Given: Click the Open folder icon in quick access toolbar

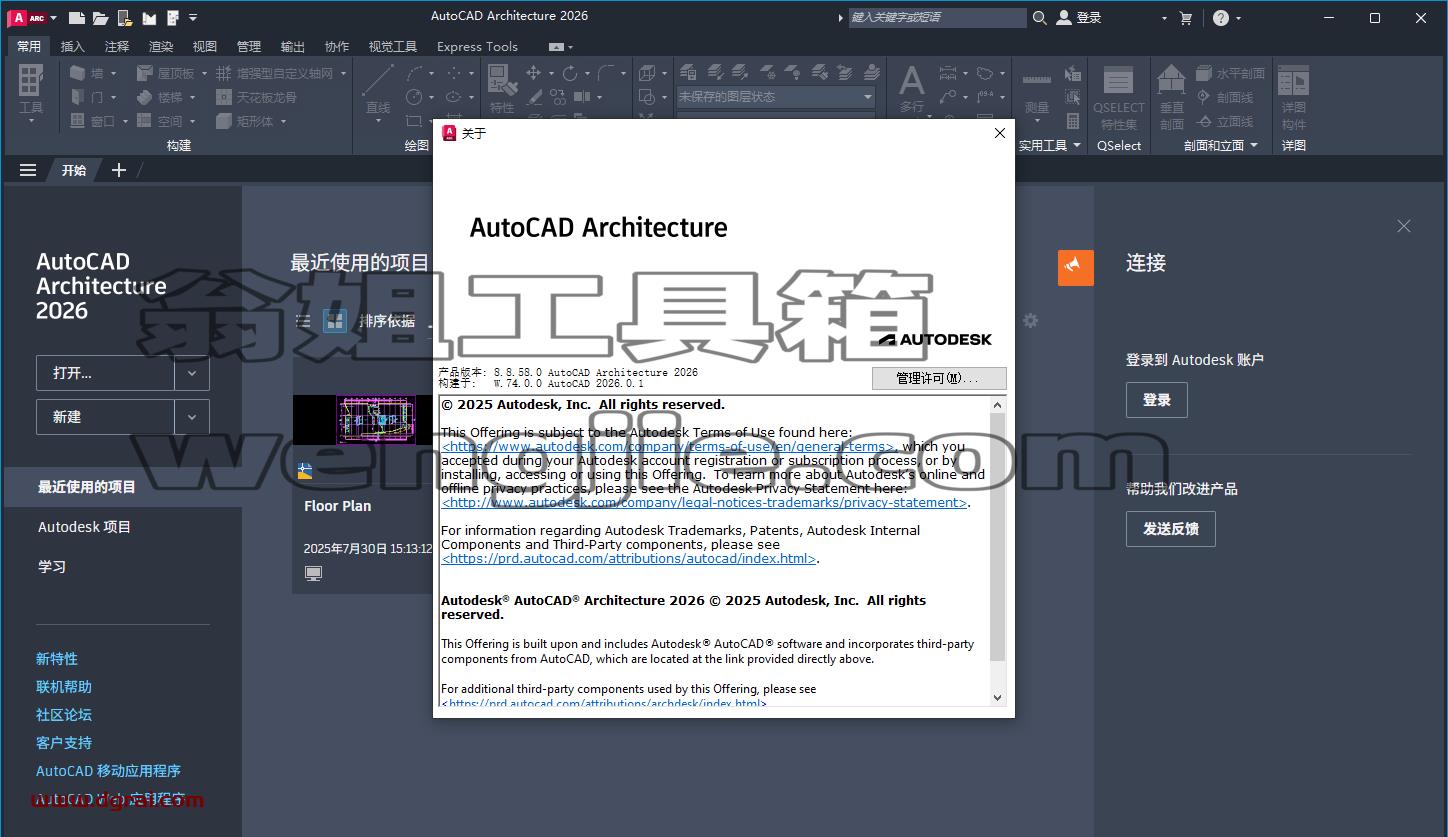Looking at the screenshot, I should tap(100, 17).
